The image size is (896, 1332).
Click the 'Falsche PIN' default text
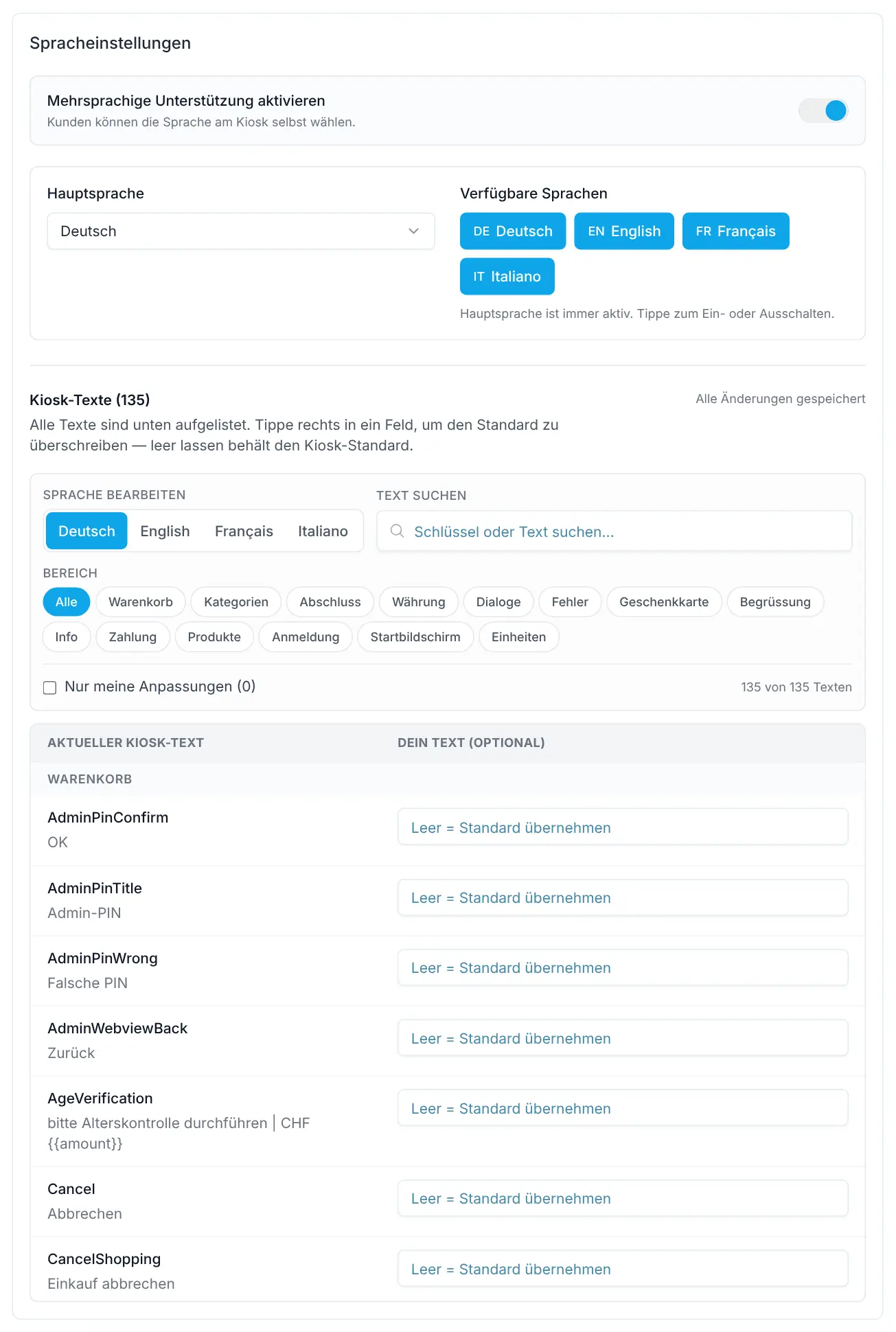88,983
